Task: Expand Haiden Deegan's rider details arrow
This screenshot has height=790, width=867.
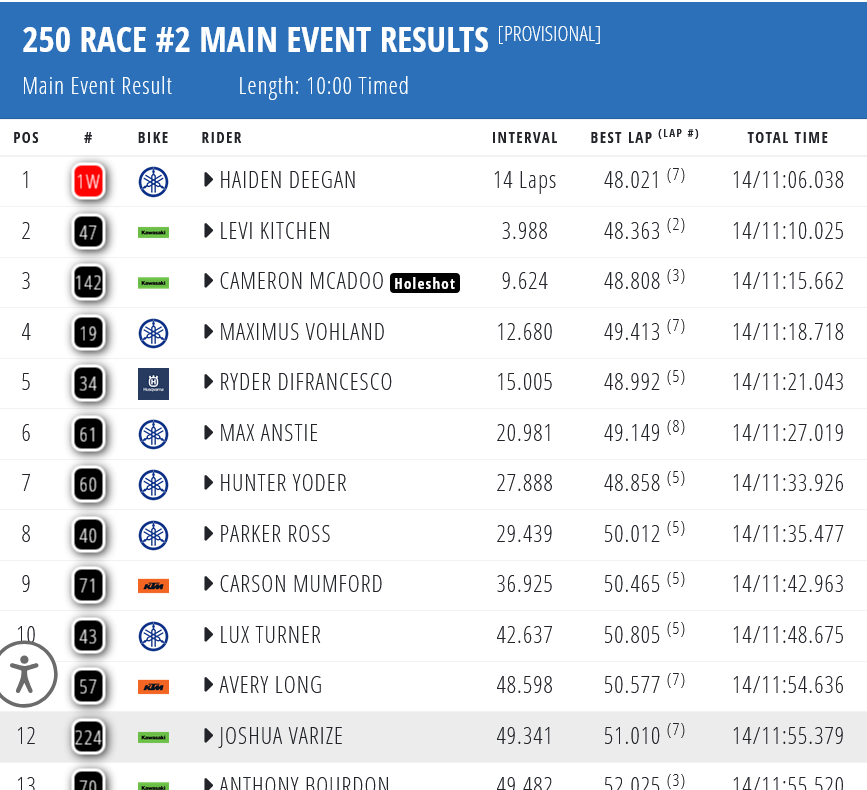Action: pos(208,180)
